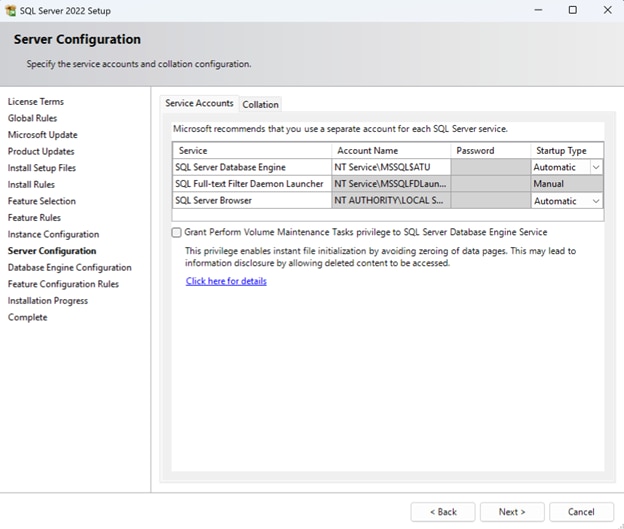This screenshot has width=624, height=529.
Task: Select the SQL Server Database Engine service cell
Action: click(252, 167)
